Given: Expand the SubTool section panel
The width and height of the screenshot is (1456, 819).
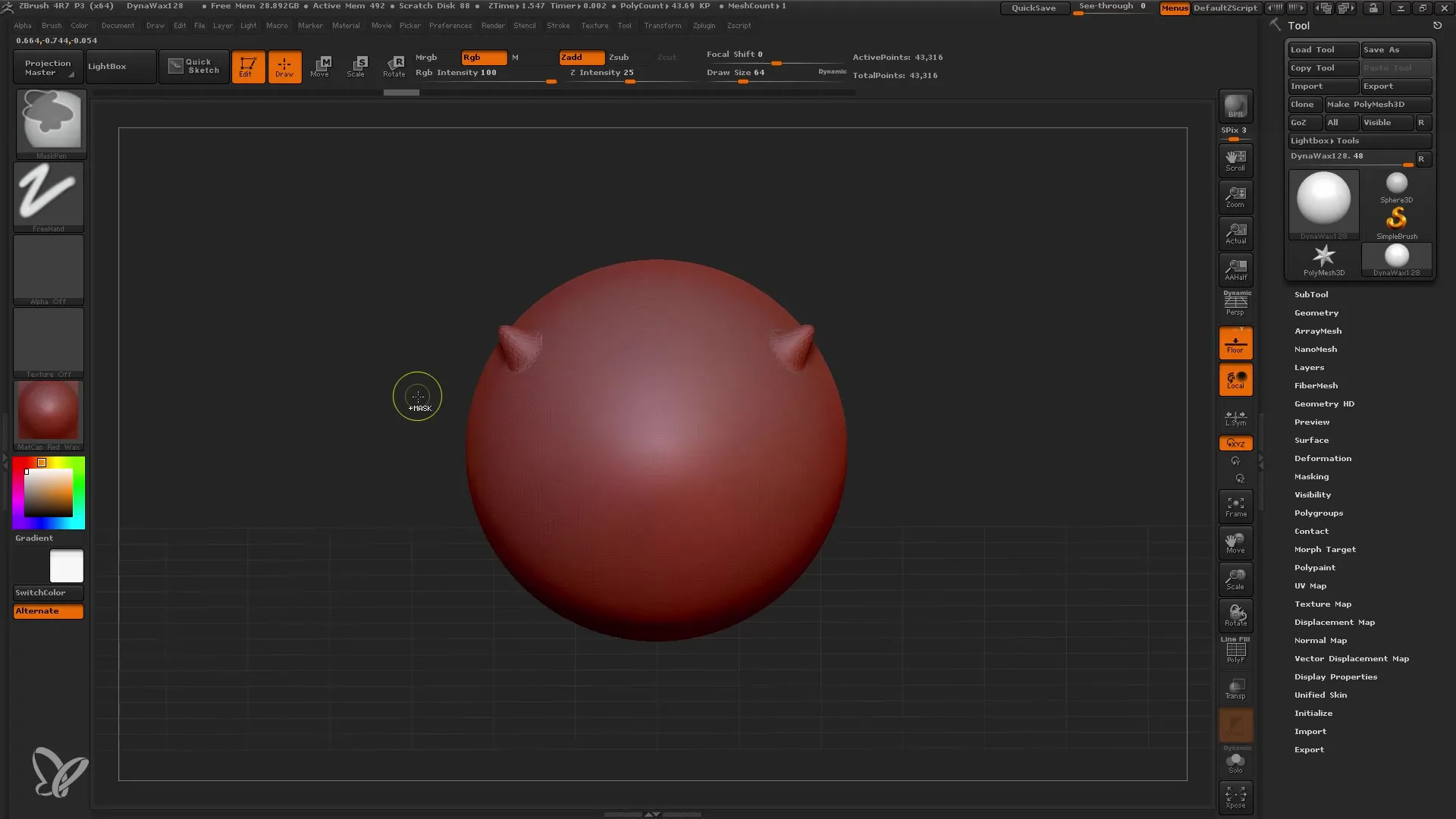Looking at the screenshot, I should pyautogui.click(x=1311, y=294).
